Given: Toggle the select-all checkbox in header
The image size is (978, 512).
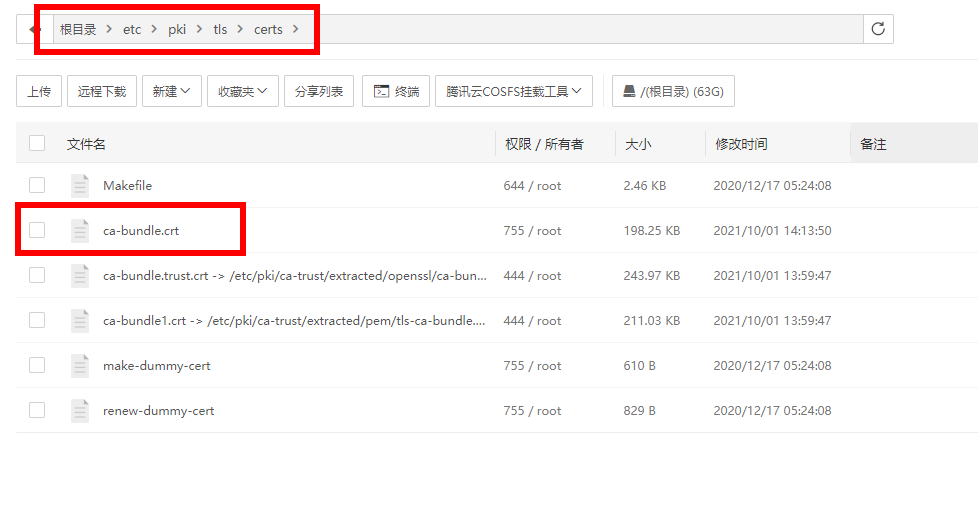Looking at the screenshot, I should tap(37, 143).
